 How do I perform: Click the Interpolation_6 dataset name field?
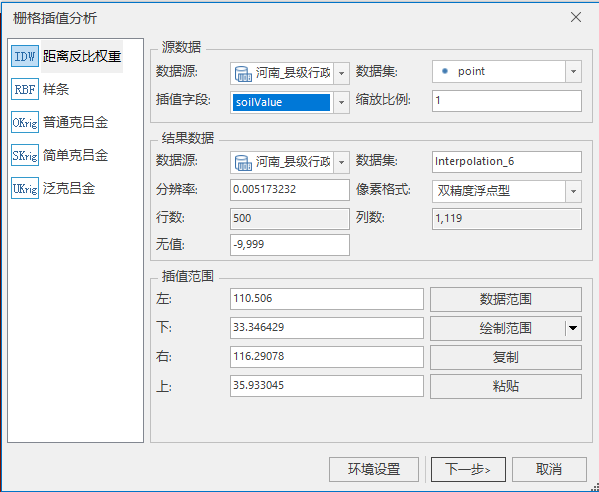point(507,162)
